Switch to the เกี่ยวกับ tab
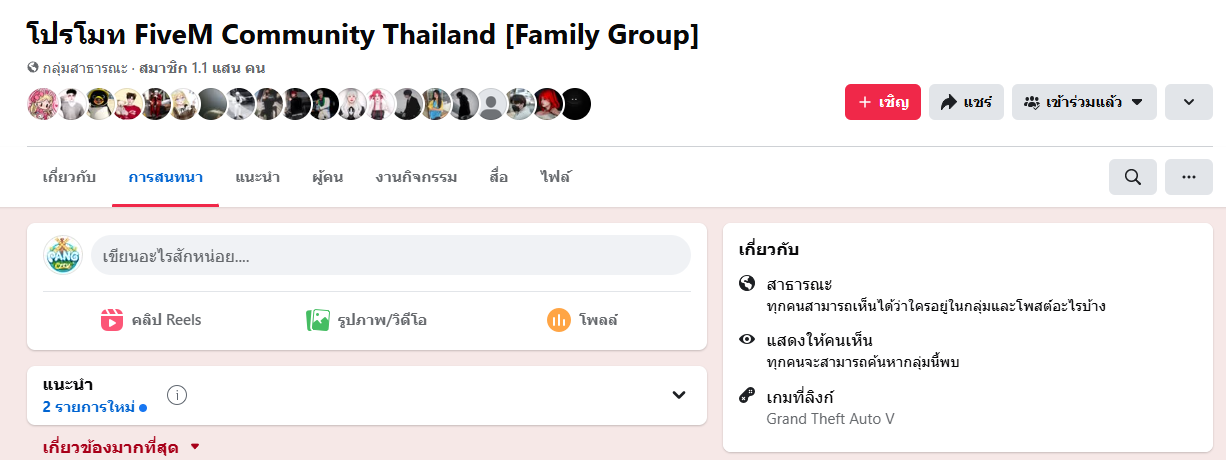The image size is (1226, 460). click(69, 177)
